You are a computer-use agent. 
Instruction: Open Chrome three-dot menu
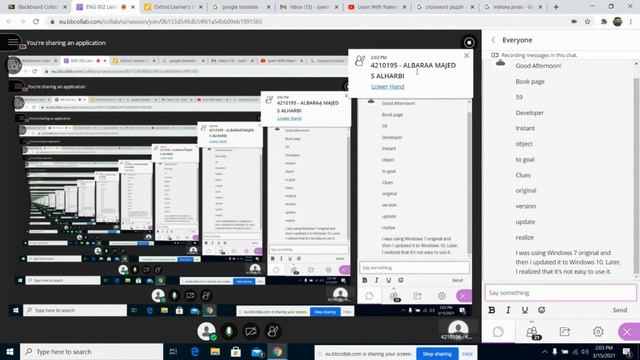click(631, 22)
